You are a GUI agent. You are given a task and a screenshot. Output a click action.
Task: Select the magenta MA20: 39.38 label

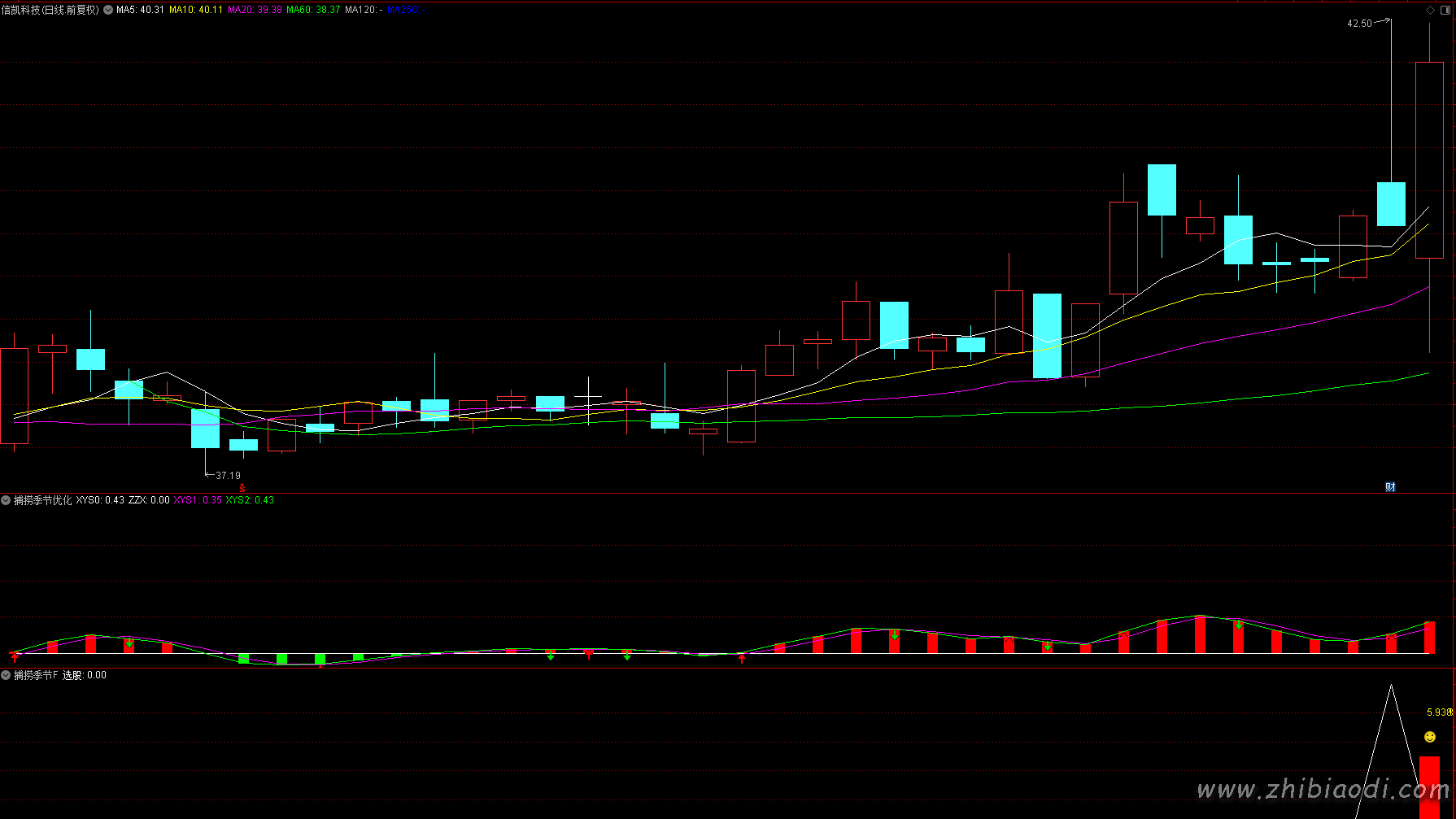255,10
